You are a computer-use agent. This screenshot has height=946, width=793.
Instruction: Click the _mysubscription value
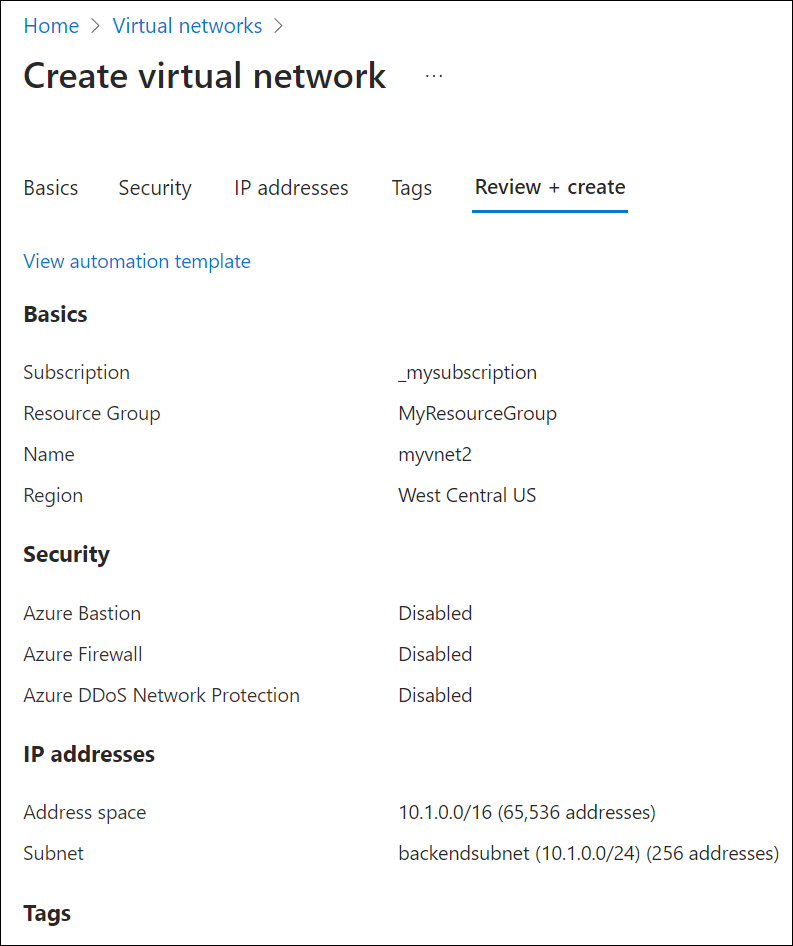pos(467,372)
